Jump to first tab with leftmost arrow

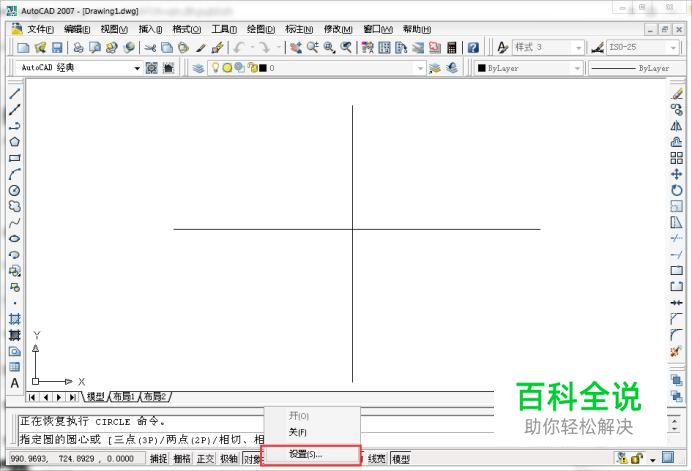(x=32, y=397)
